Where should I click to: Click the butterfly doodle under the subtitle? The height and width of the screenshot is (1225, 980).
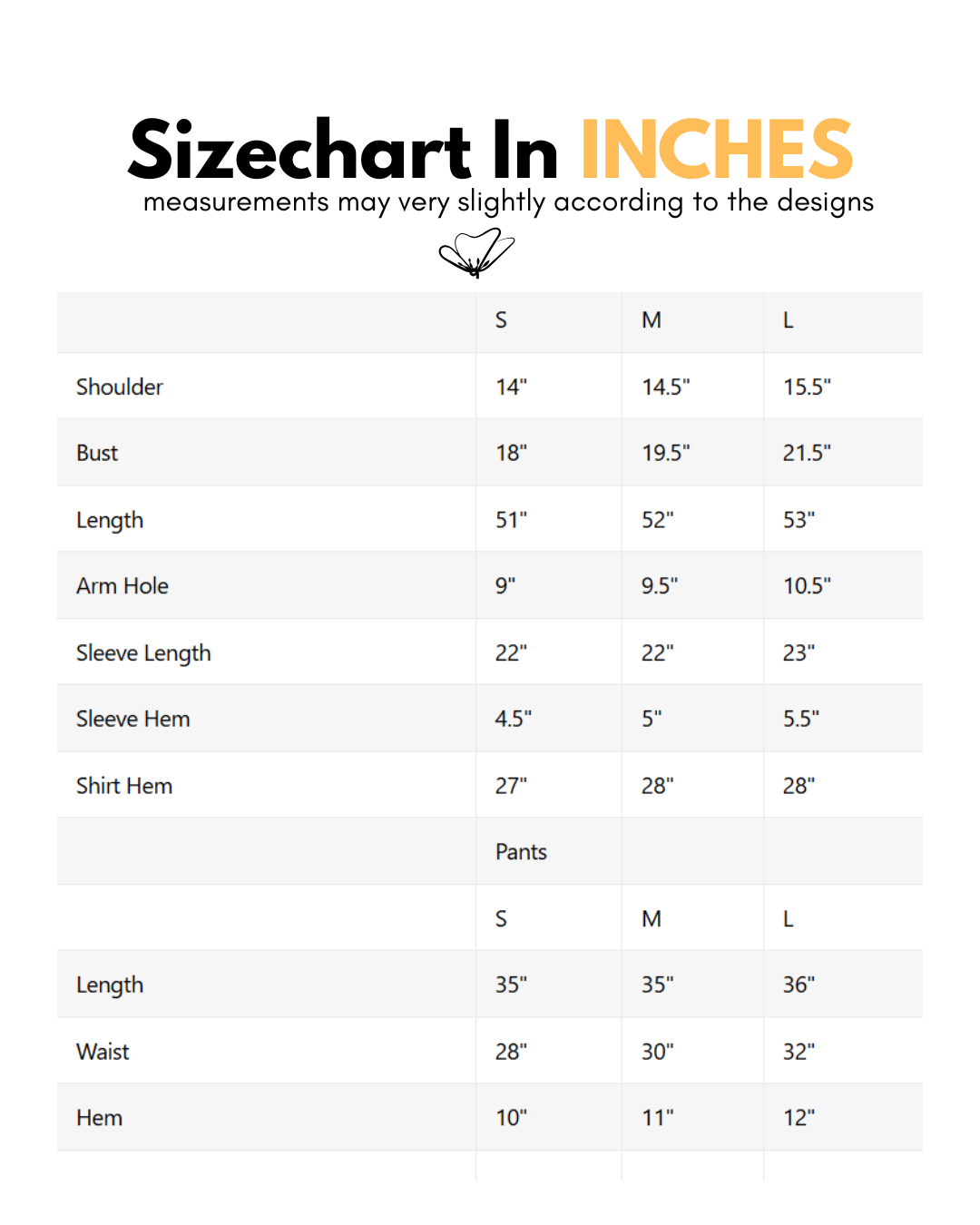tap(476, 252)
